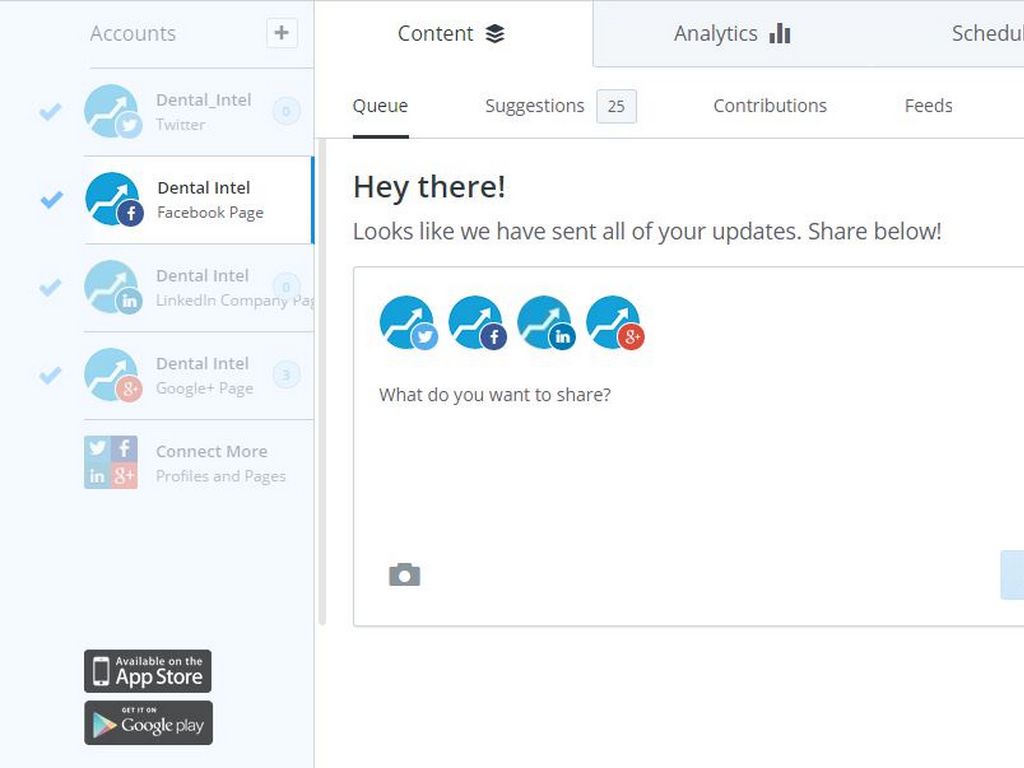Switch to the Suggestions sub-tab

(x=535, y=106)
